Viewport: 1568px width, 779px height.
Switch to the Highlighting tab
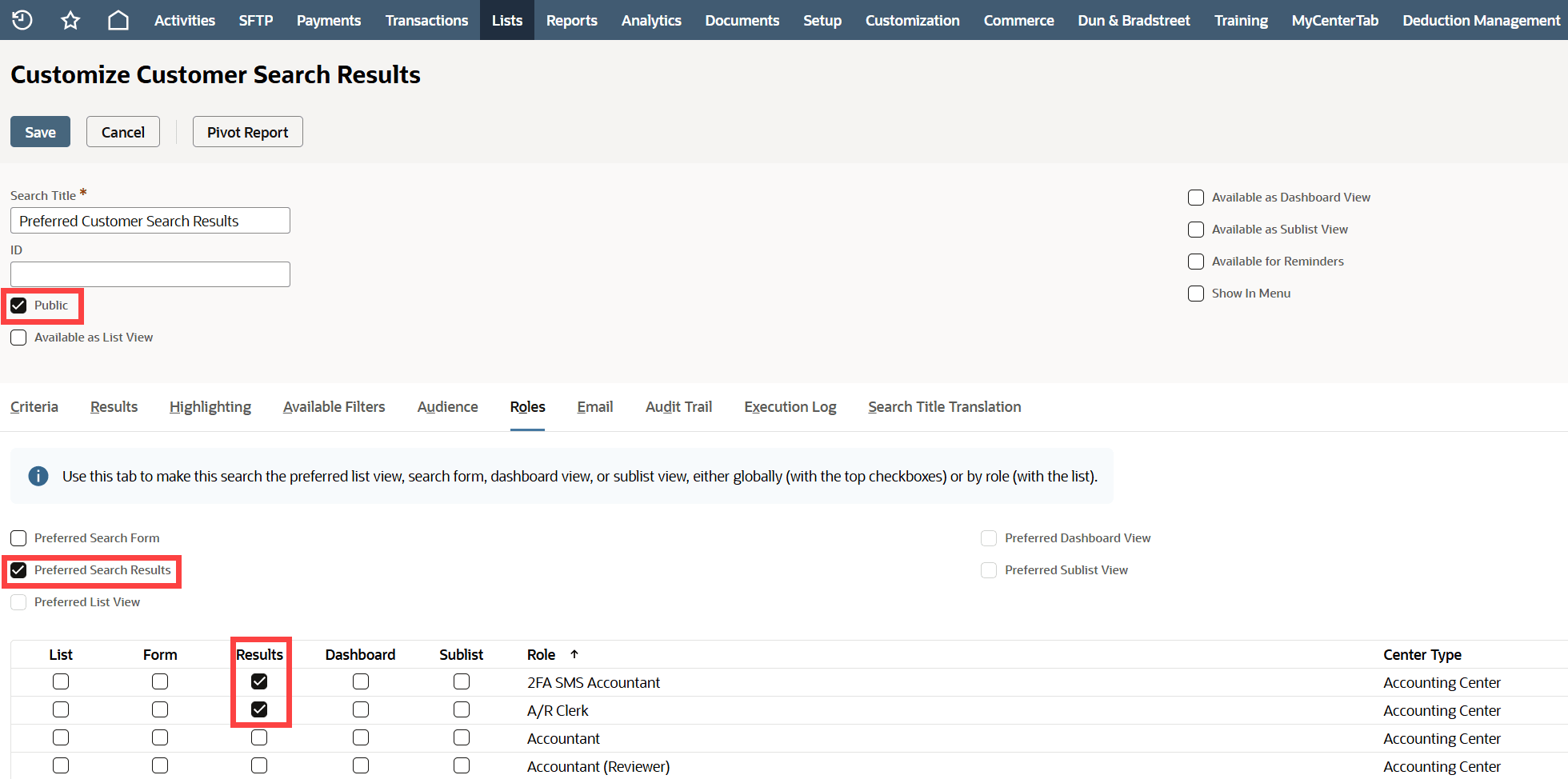[210, 407]
